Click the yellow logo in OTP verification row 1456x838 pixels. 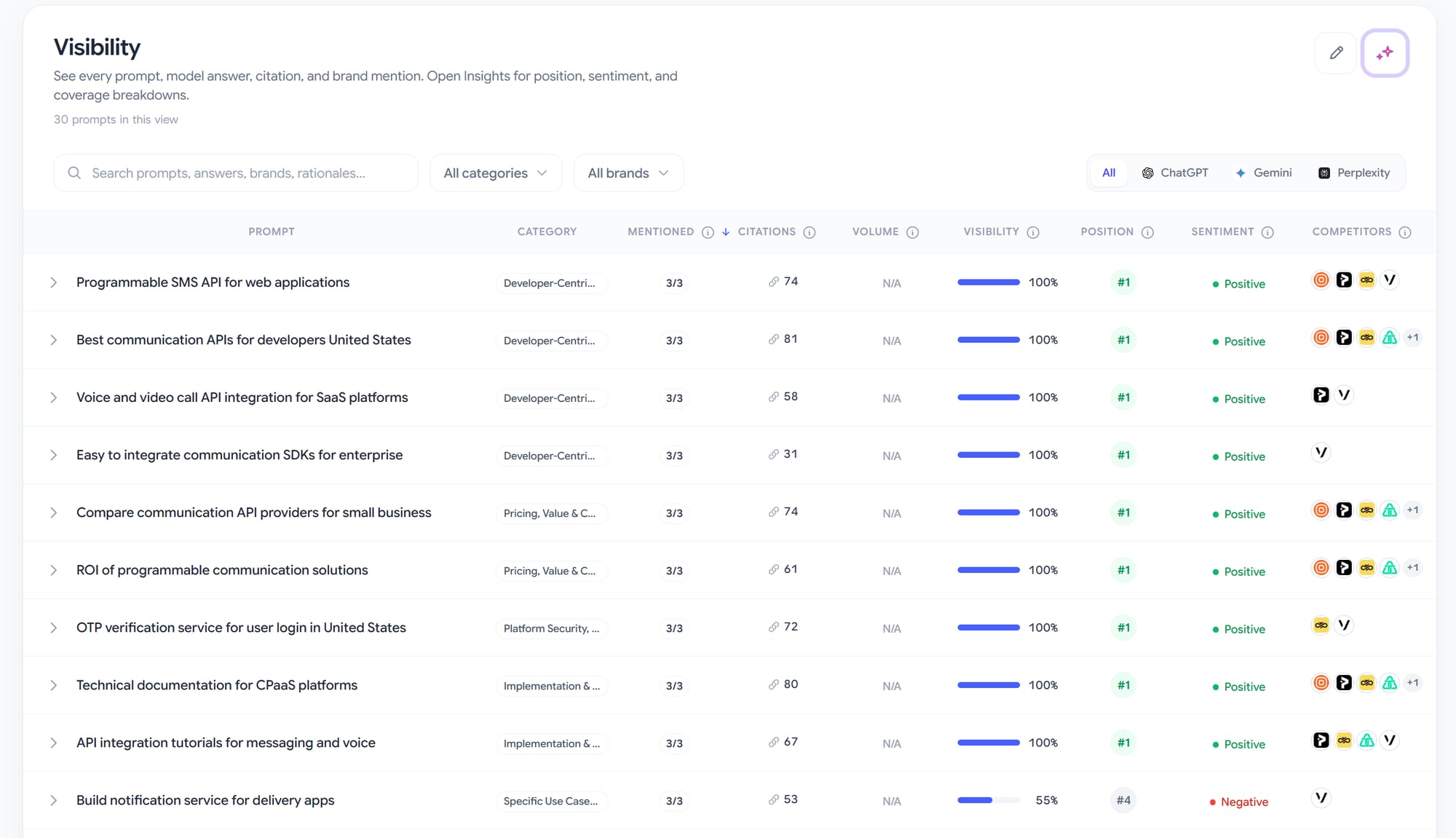pos(1321,625)
